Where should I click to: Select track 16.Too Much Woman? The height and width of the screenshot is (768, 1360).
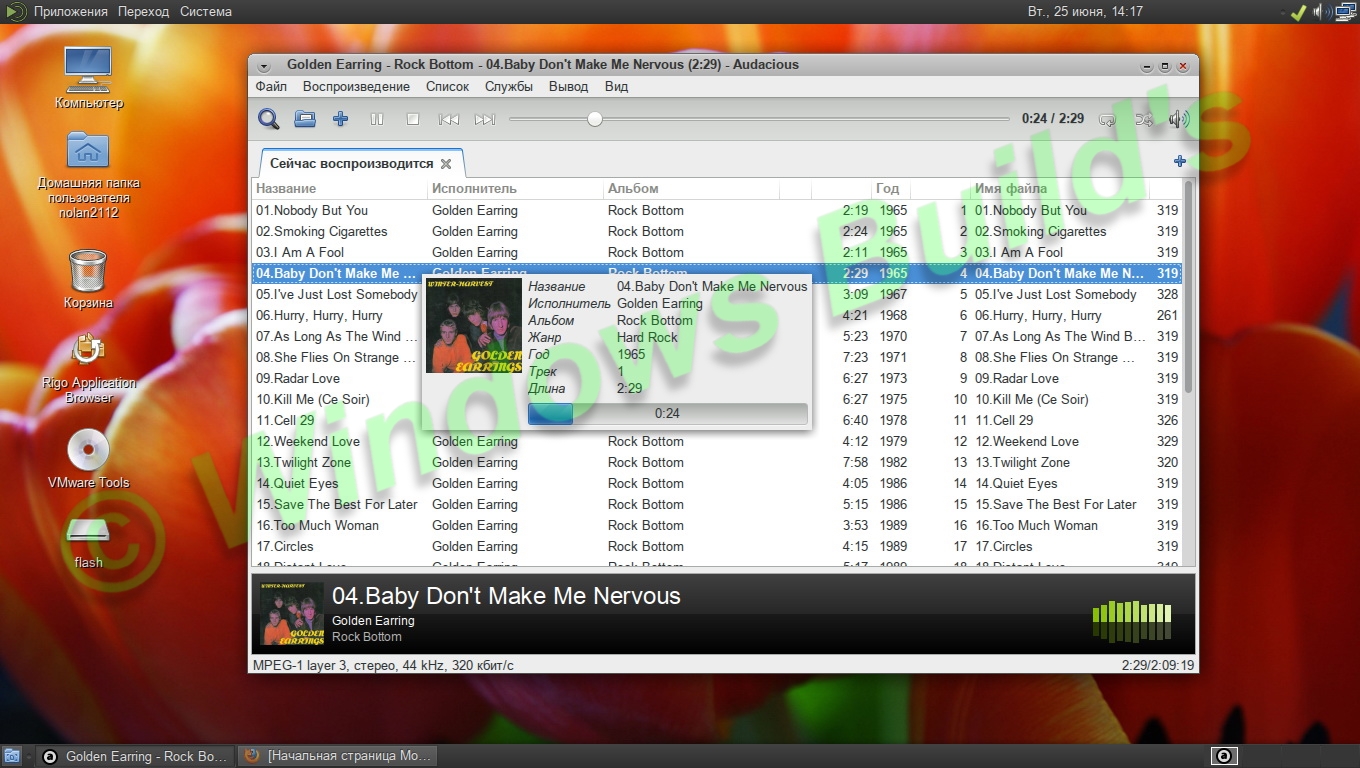click(717, 525)
